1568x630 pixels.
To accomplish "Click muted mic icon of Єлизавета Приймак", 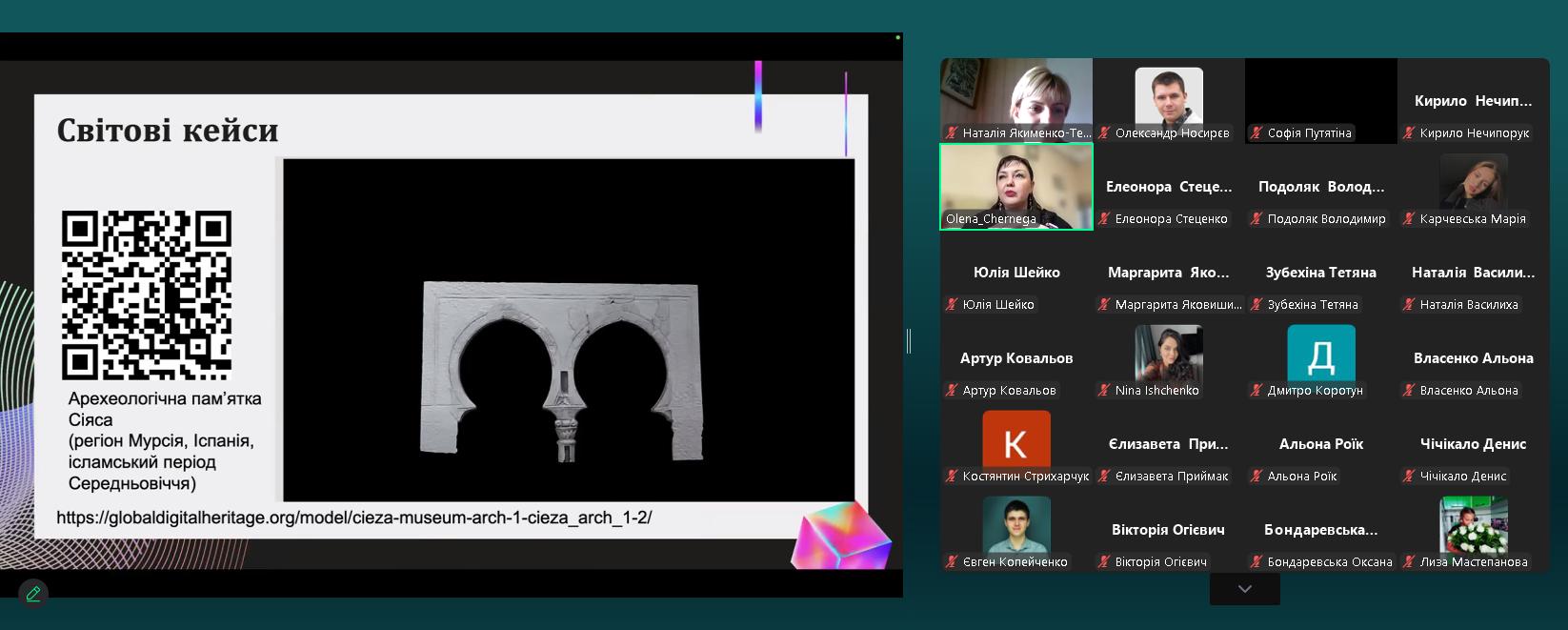I will tap(1104, 477).
